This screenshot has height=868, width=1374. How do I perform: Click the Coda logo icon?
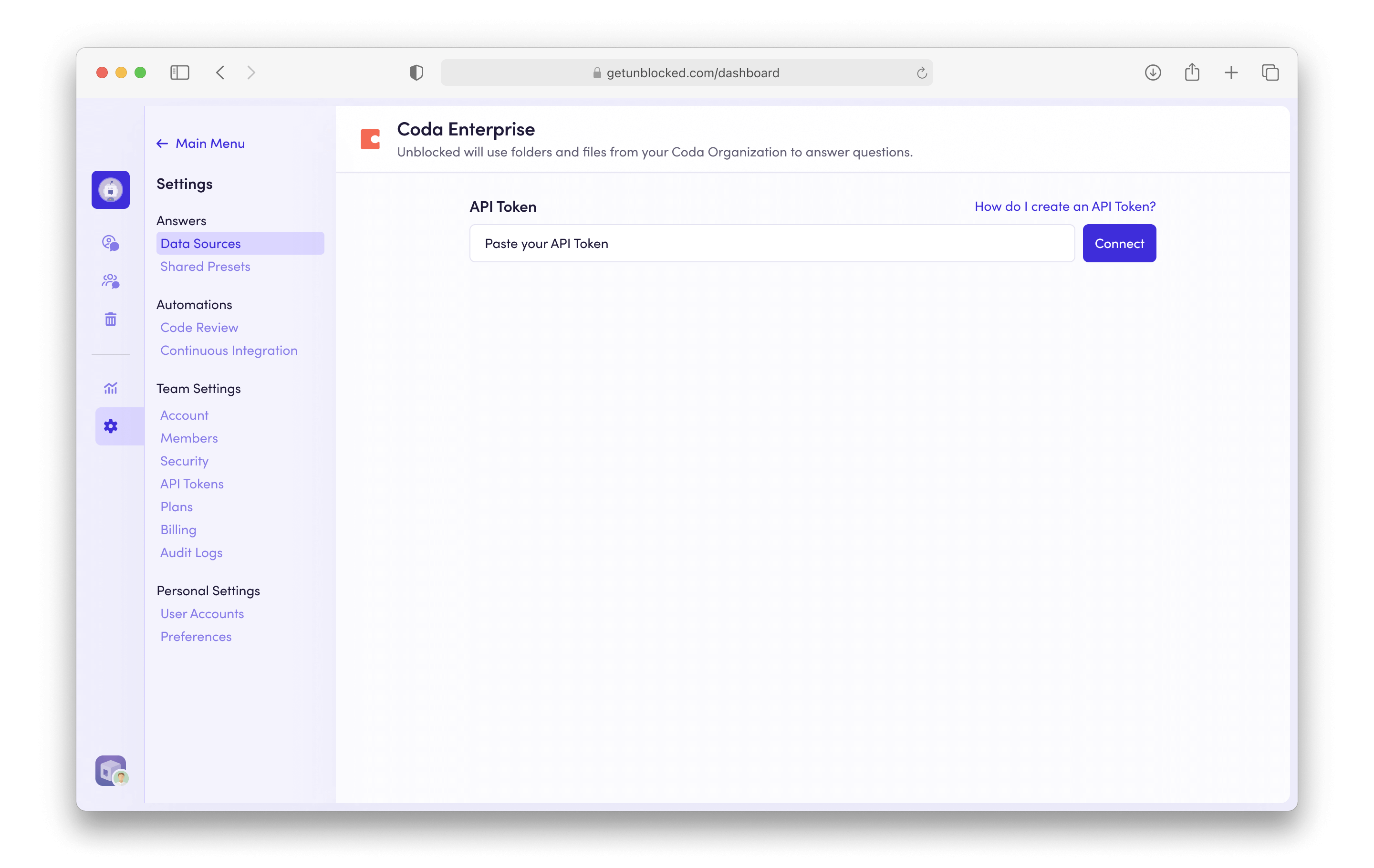370,139
